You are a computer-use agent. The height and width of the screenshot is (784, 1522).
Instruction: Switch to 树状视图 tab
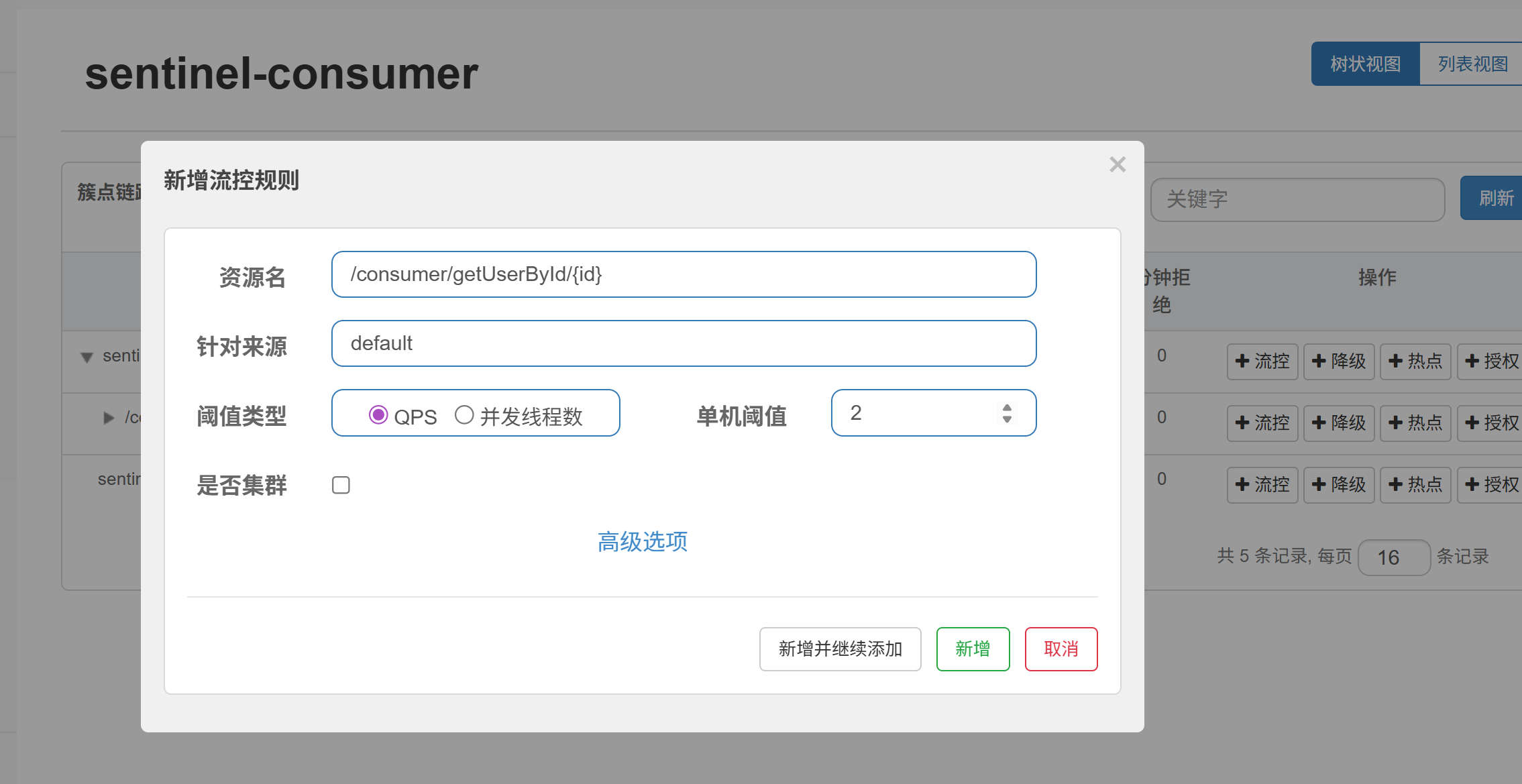(x=1365, y=64)
